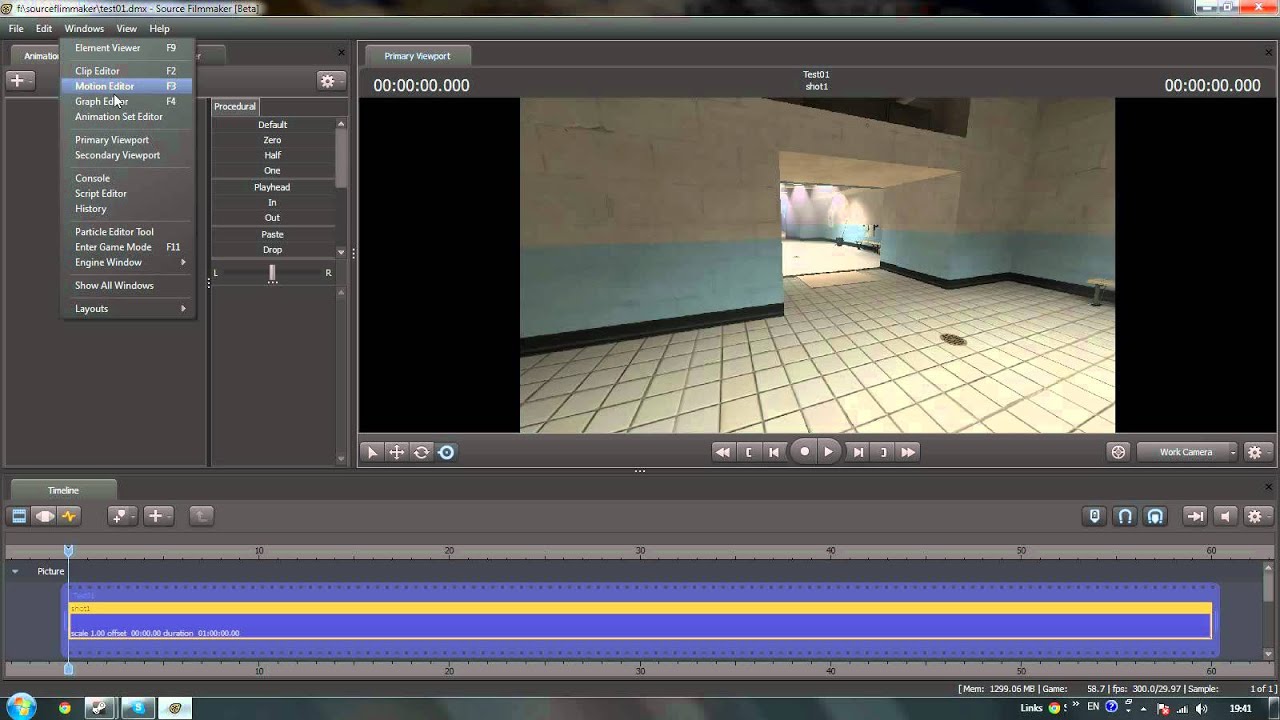Click the timeline move-up-level arrow button
The width and height of the screenshot is (1280, 720).
click(201, 516)
